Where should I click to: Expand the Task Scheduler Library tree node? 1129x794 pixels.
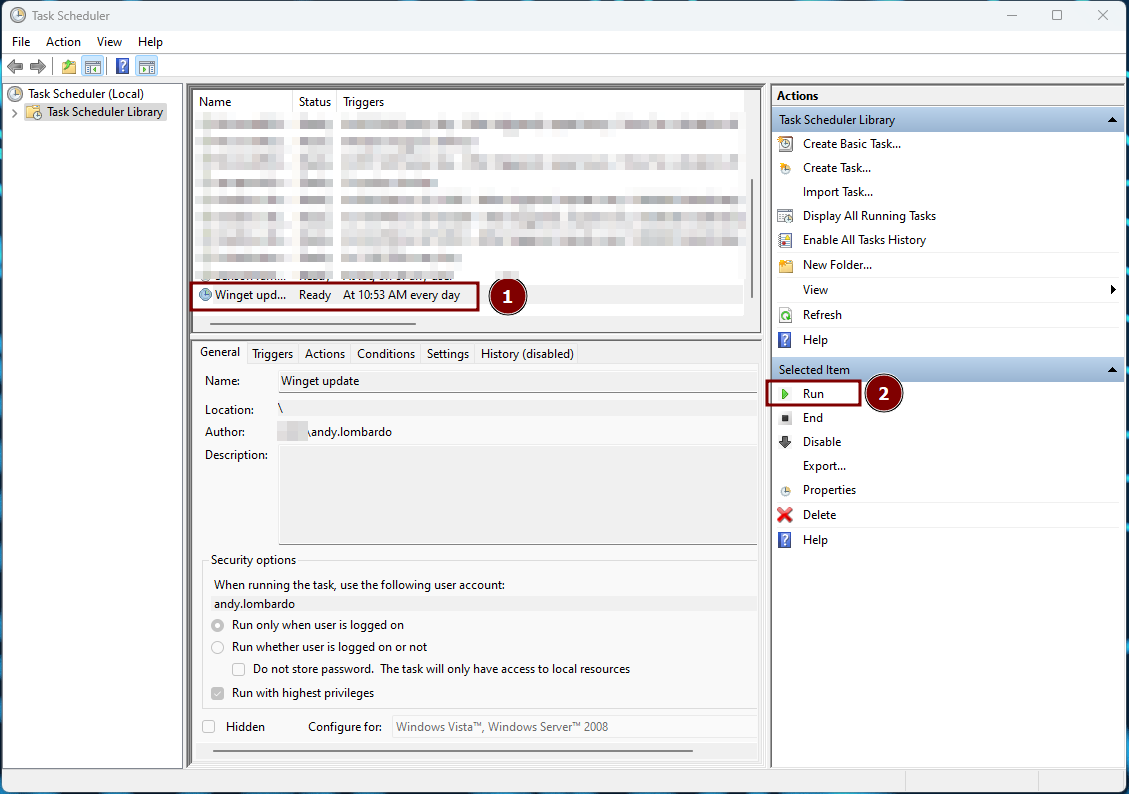tap(14, 113)
